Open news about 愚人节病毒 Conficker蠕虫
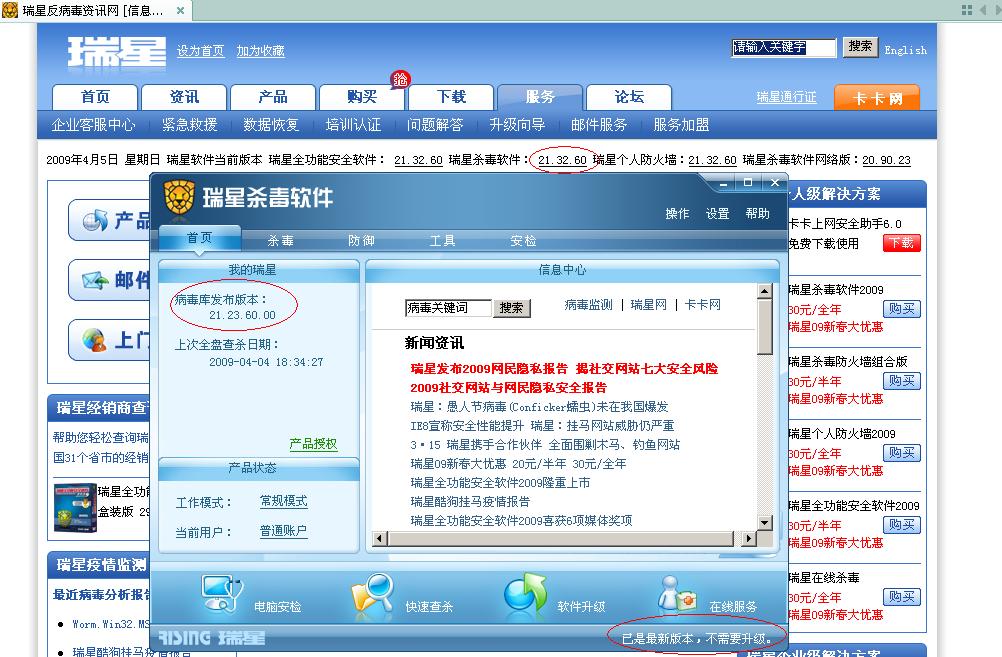 point(539,406)
